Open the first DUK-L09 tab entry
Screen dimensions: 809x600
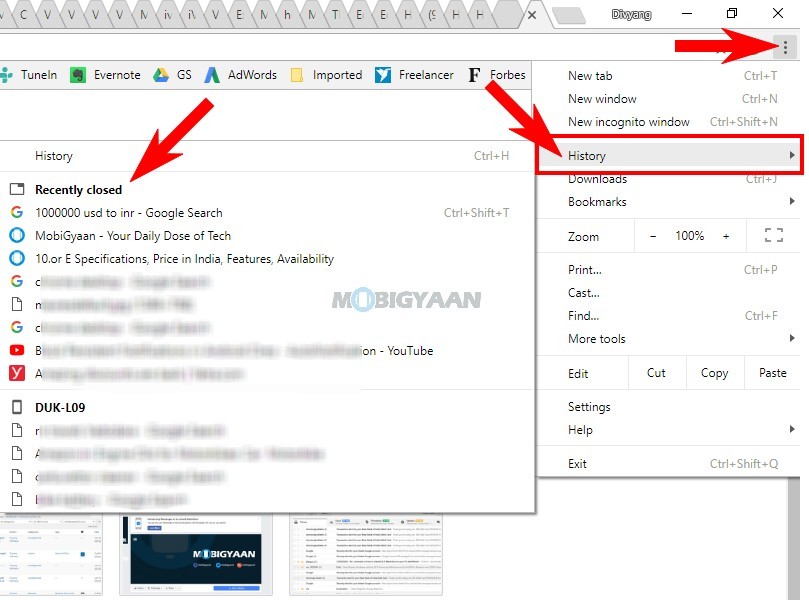click(267, 430)
